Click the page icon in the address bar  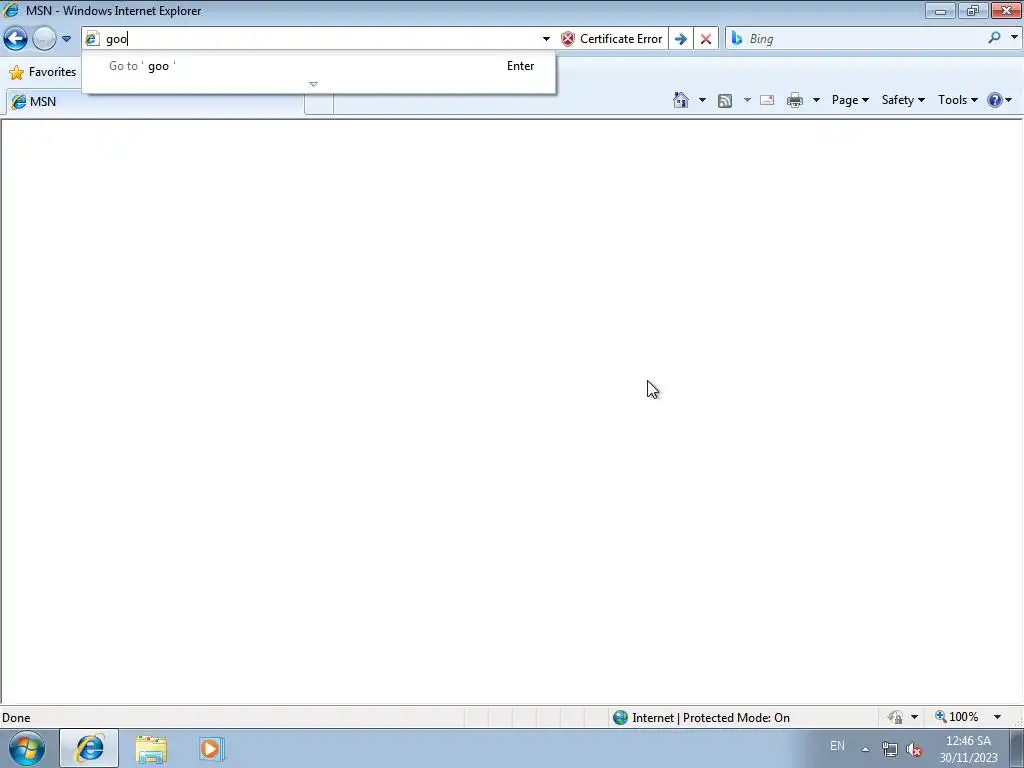[x=92, y=39]
